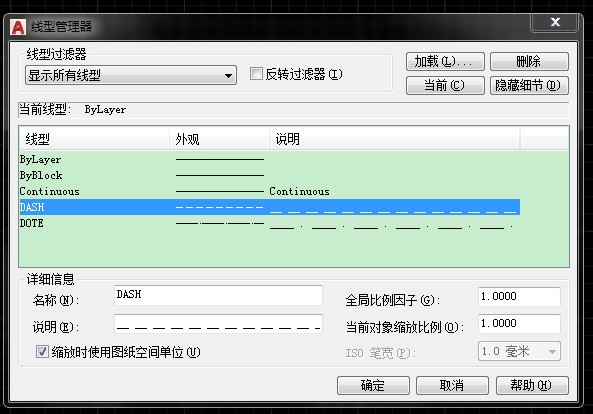
Task: Select the ByLayer linetype row
Action: [x=269, y=160]
